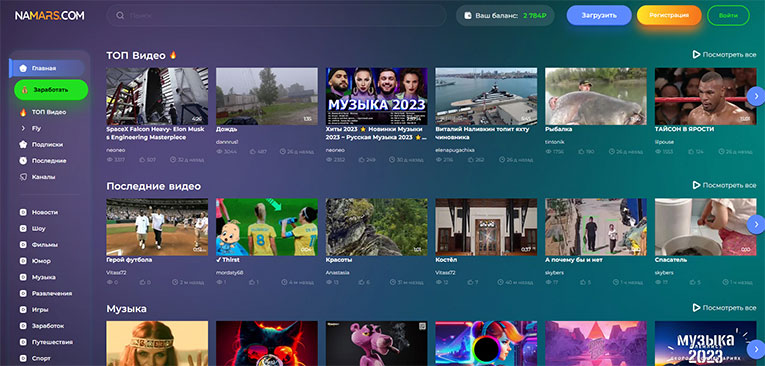The height and width of the screenshot is (366, 765).
Task: Click the views eye icon under Рыбалка video
Action: (548, 152)
